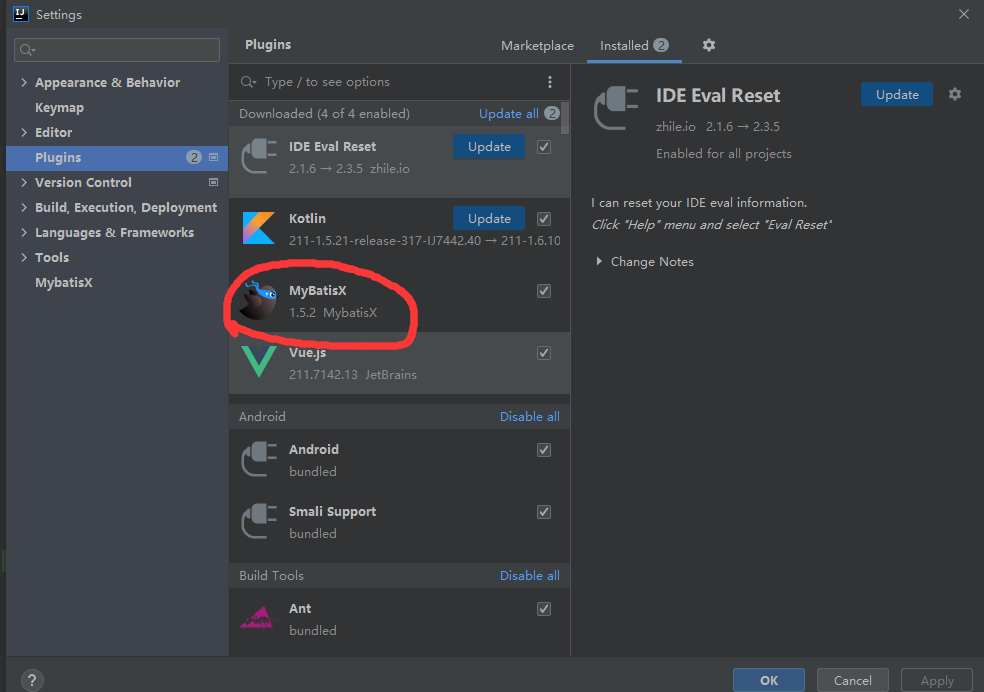Toggle the Ant plugin checkbox
Viewport: 984px width, 692px height.
544,609
